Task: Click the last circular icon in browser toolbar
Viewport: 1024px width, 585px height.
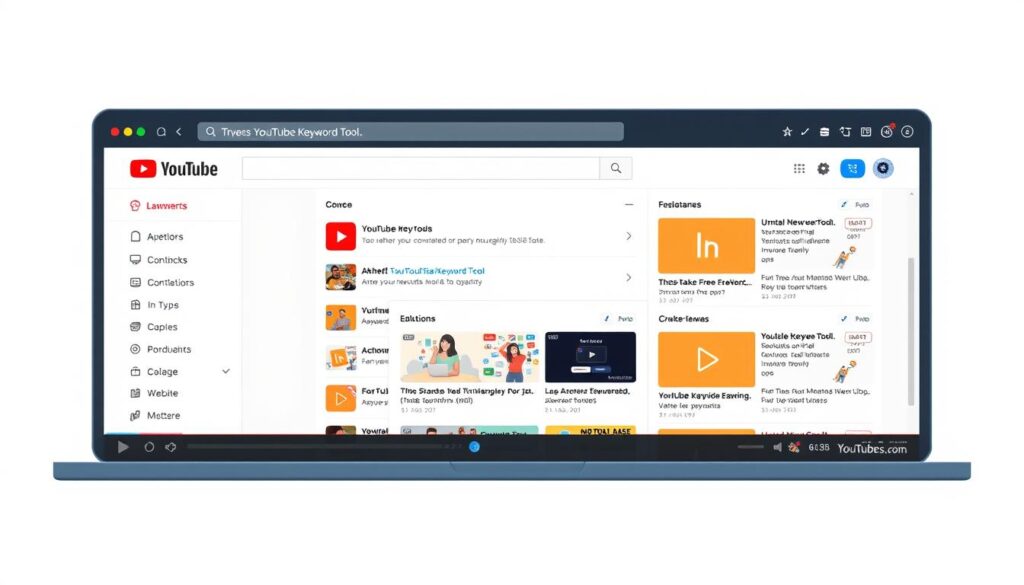Action: click(907, 132)
